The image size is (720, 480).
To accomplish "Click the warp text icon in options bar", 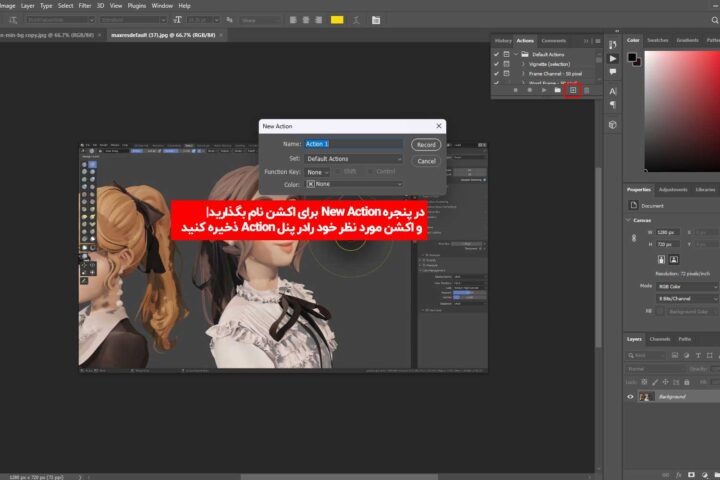I will 356,20.
